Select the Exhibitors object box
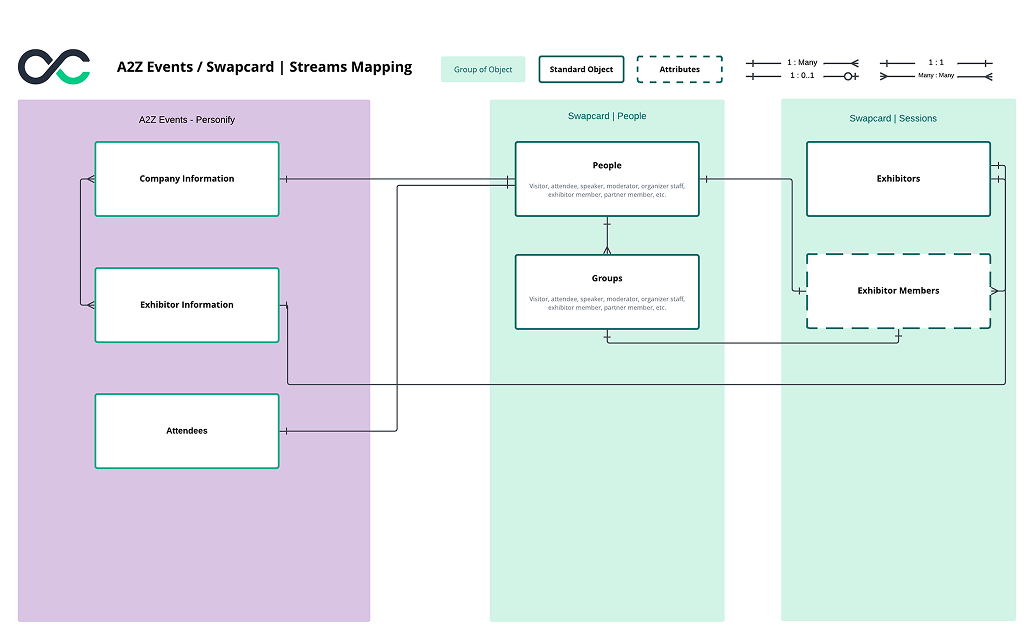 [898, 179]
